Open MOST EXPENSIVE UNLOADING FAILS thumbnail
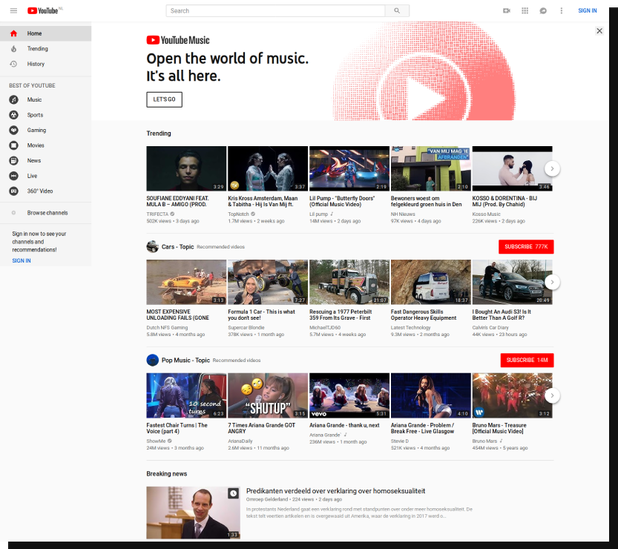Image resolution: width=618 pixels, height=549 pixels. pos(186,282)
